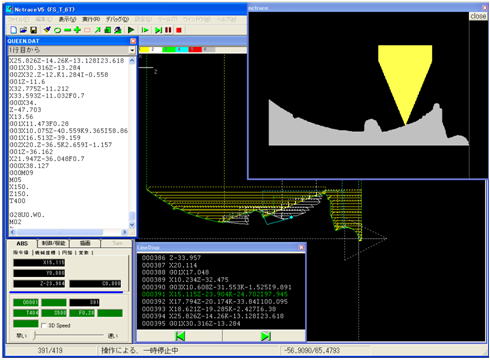Click the Open folder toolbar icon
The width and height of the screenshot is (490, 360).
tap(23, 30)
